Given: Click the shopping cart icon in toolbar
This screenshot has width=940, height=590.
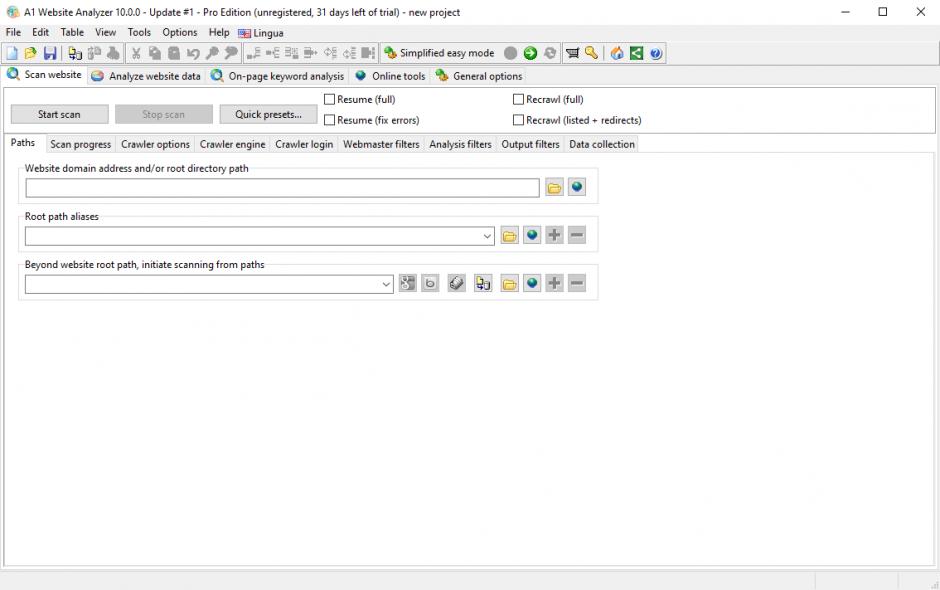Looking at the screenshot, I should coord(573,53).
